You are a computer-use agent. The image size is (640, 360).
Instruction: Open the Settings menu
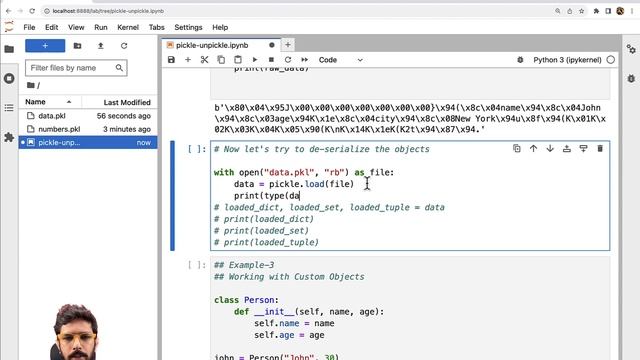pos(188,27)
